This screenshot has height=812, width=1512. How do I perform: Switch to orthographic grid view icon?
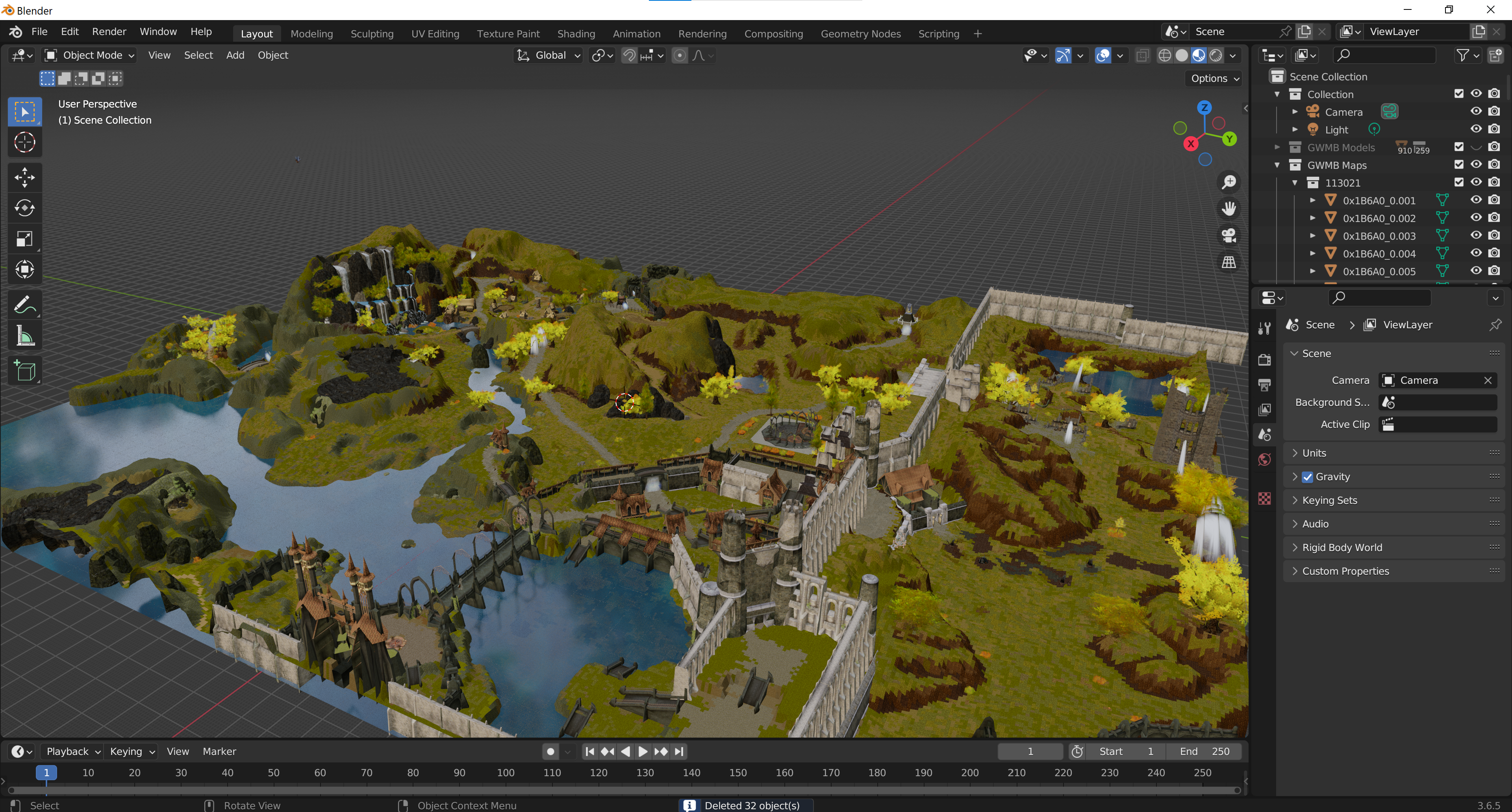click(1228, 262)
